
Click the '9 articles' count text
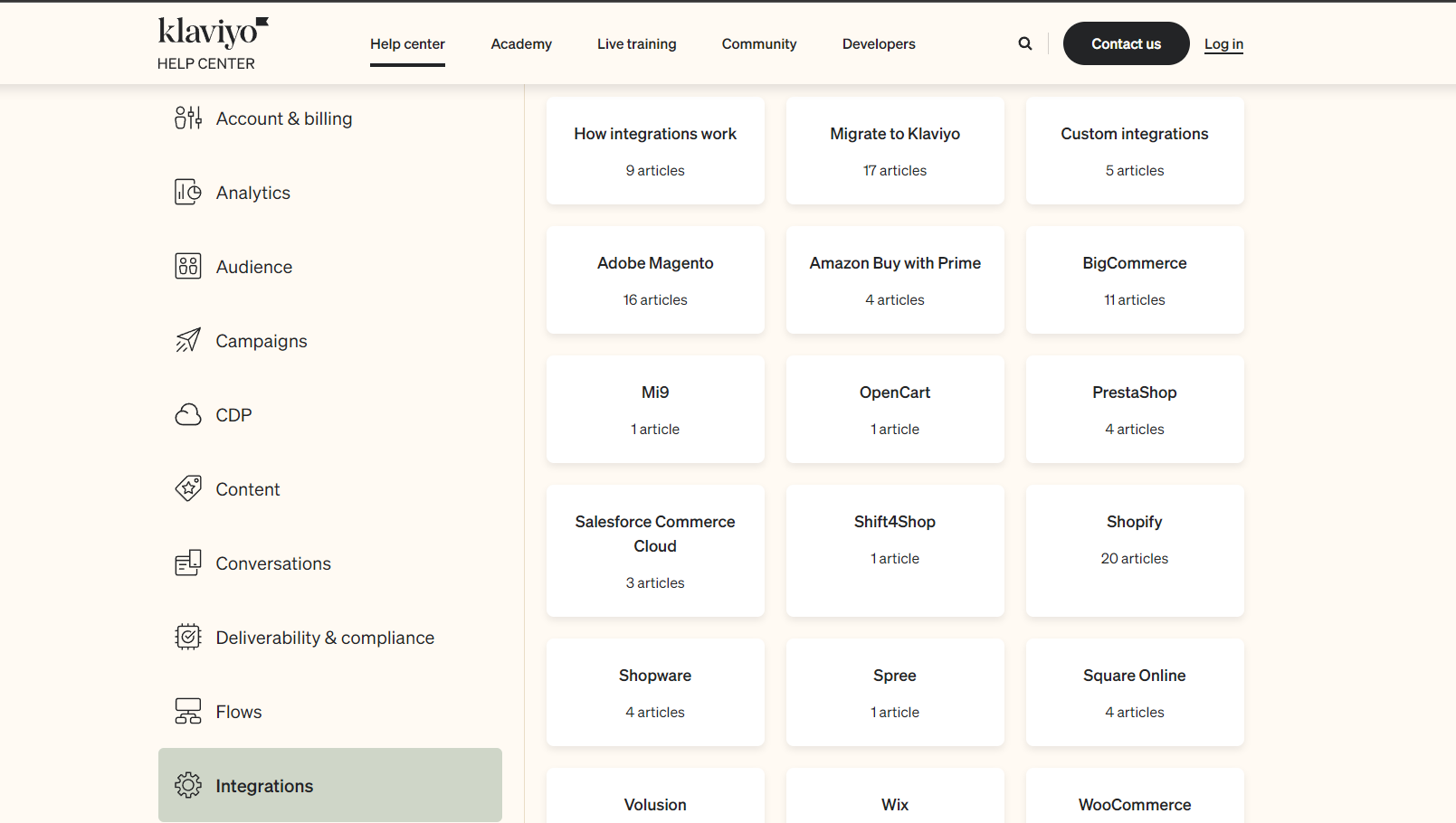coord(655,171)
